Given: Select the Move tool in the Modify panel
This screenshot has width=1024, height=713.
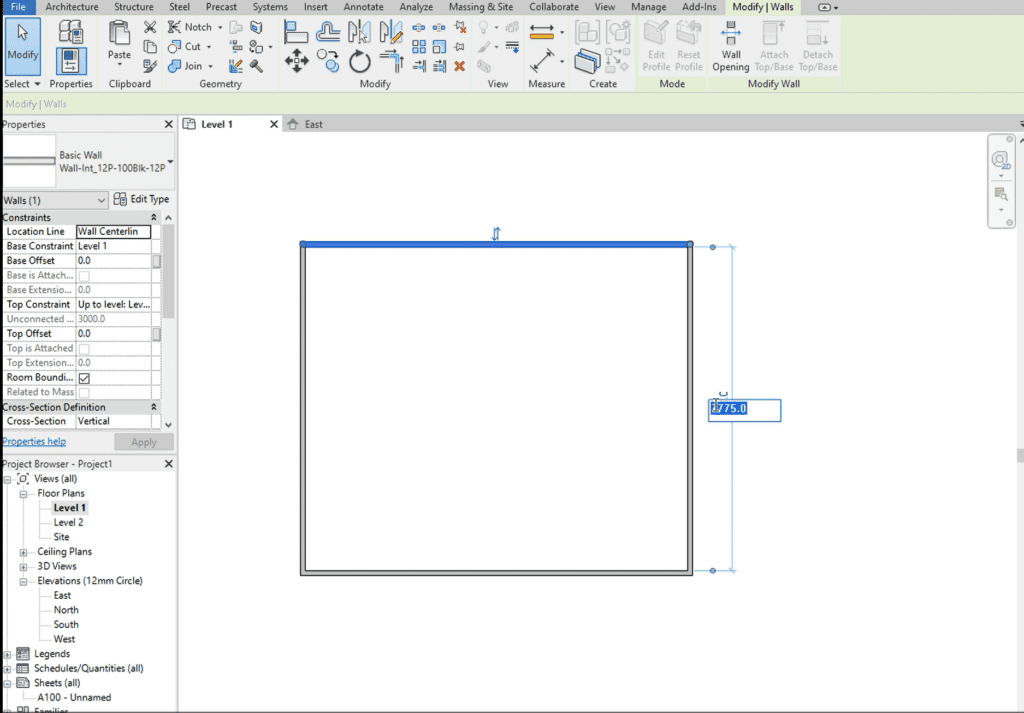Looking at the screenshot, I should point(296,63).
